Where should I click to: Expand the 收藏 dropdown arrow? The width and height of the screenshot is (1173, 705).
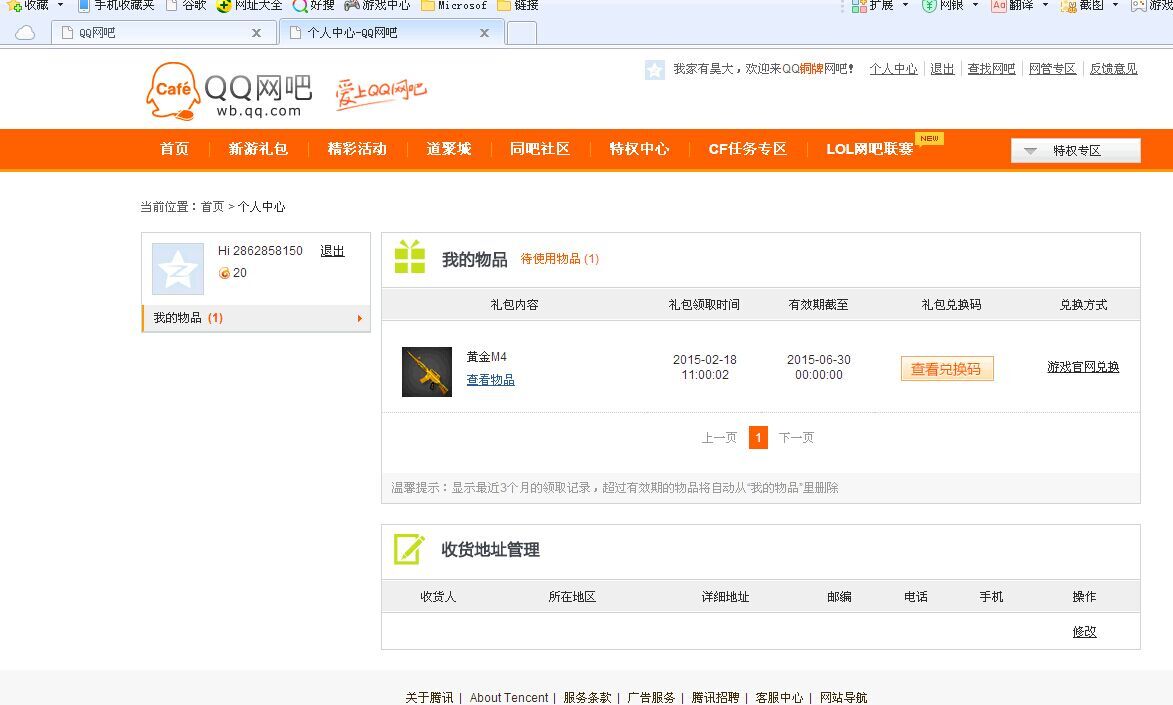(61, 5)
